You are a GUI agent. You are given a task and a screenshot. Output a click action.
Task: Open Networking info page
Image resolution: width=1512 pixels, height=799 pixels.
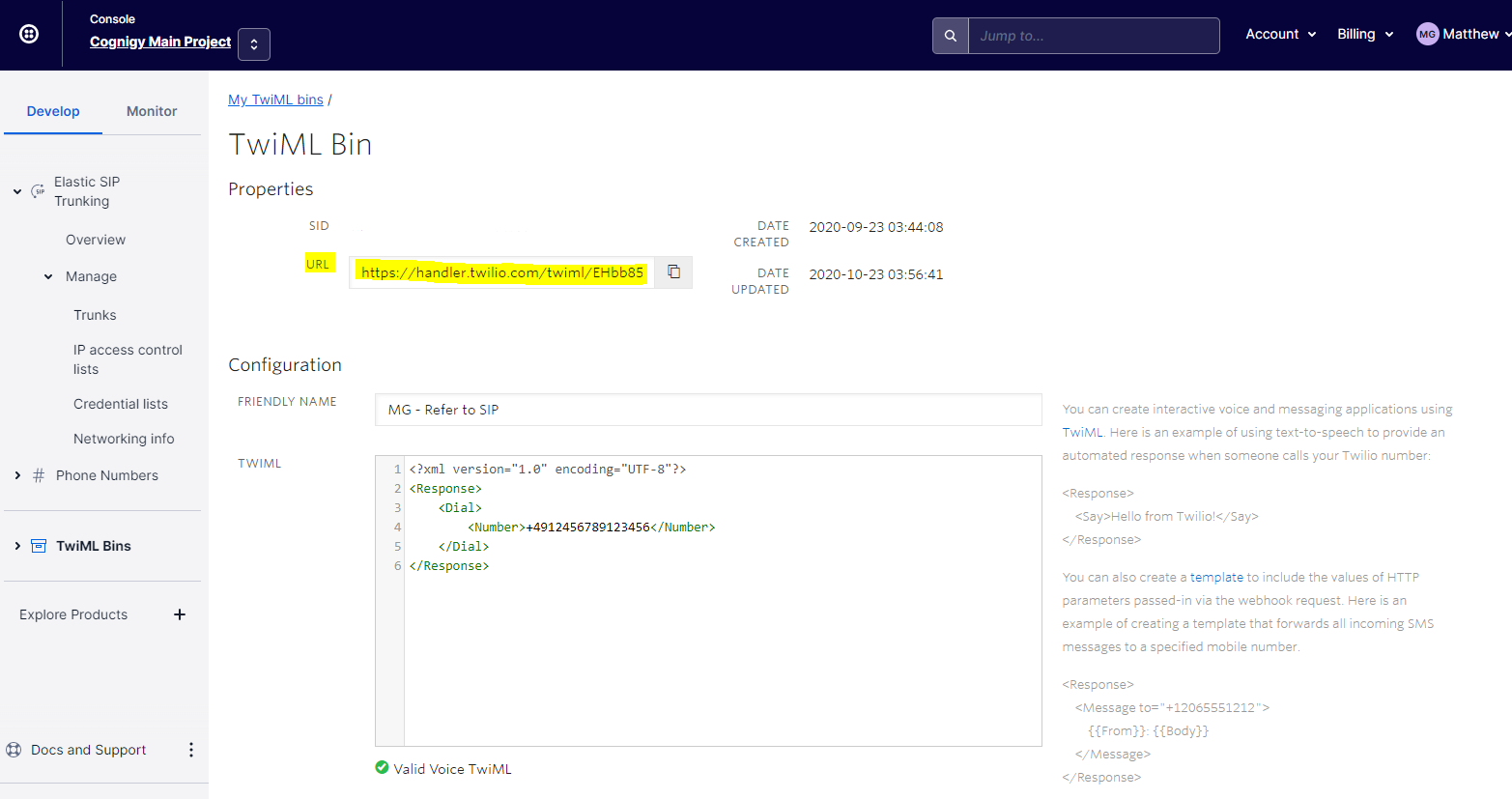(124, 439)
